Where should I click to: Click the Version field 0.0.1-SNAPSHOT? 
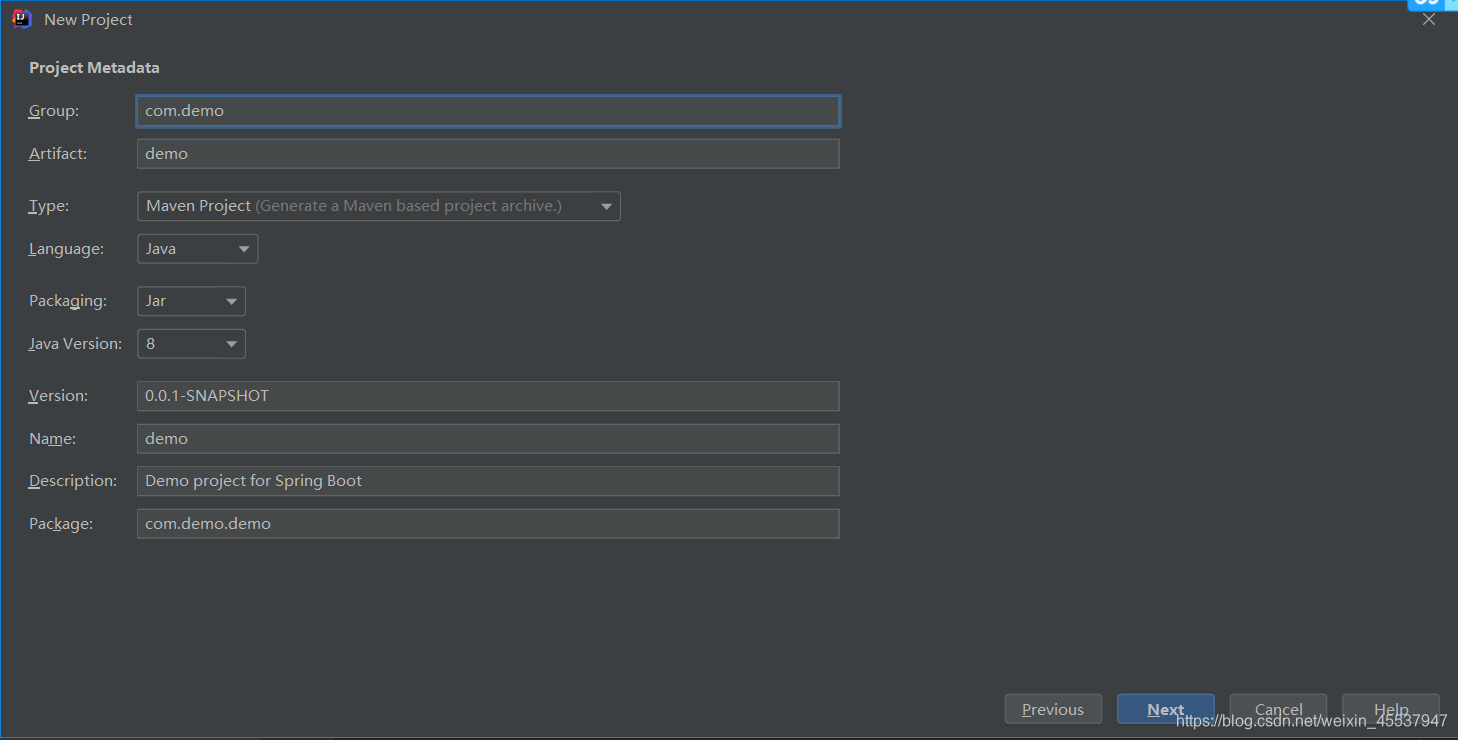coord(488,396)
